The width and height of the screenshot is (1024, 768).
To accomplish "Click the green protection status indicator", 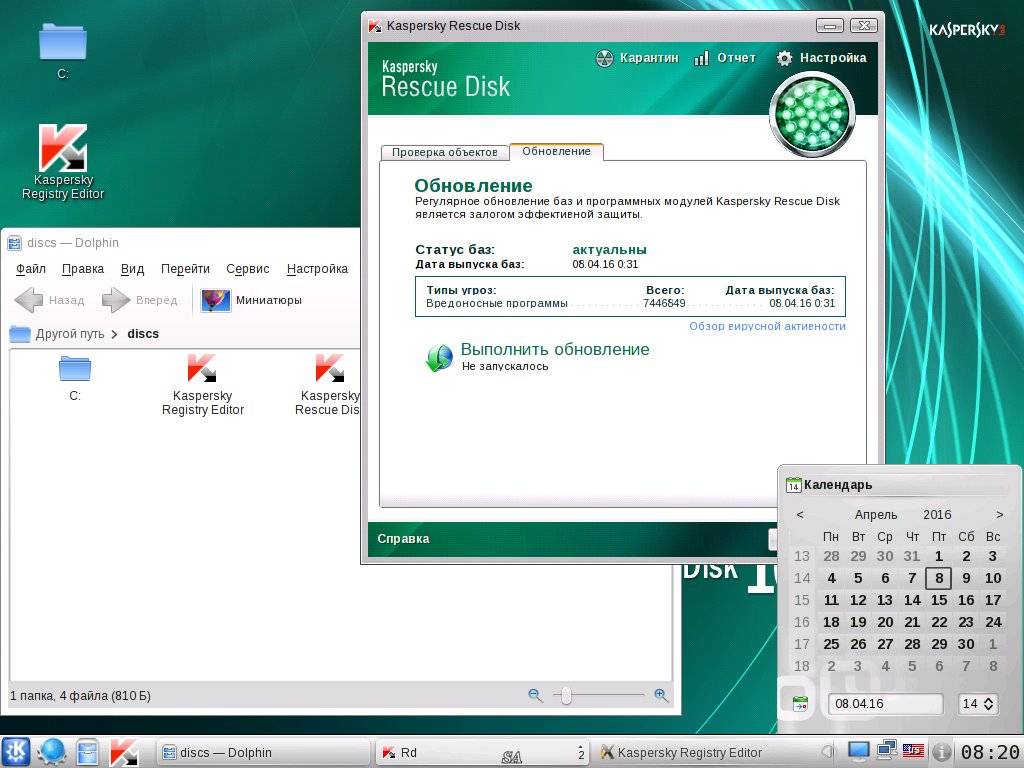I will point(812,115).
